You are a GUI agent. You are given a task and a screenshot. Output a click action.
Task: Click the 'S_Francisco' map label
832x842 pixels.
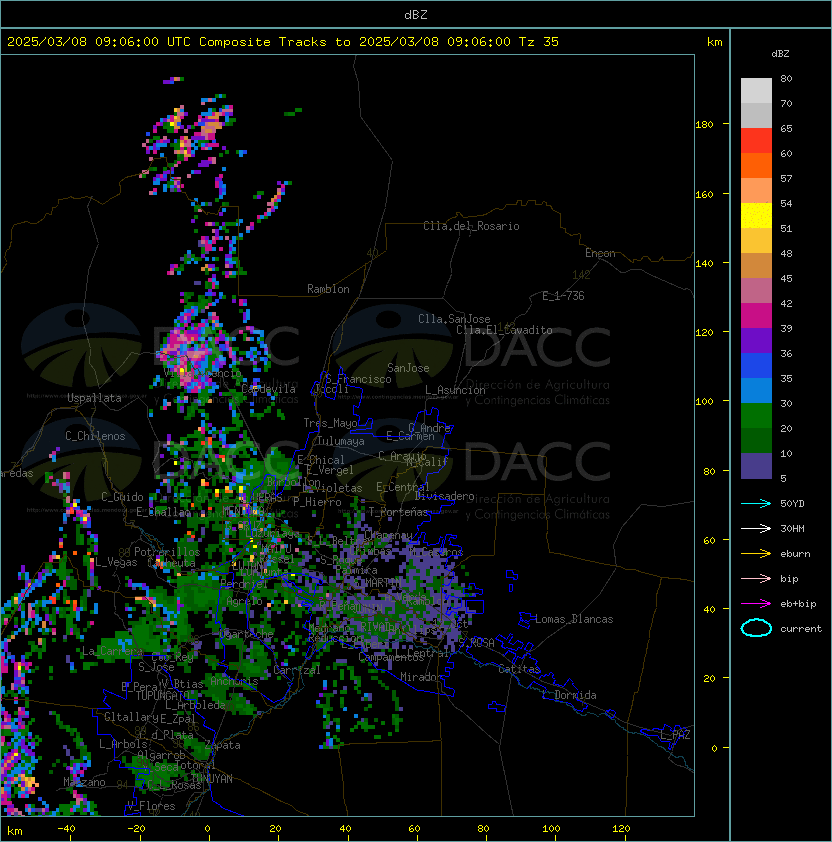pos(358,379)
